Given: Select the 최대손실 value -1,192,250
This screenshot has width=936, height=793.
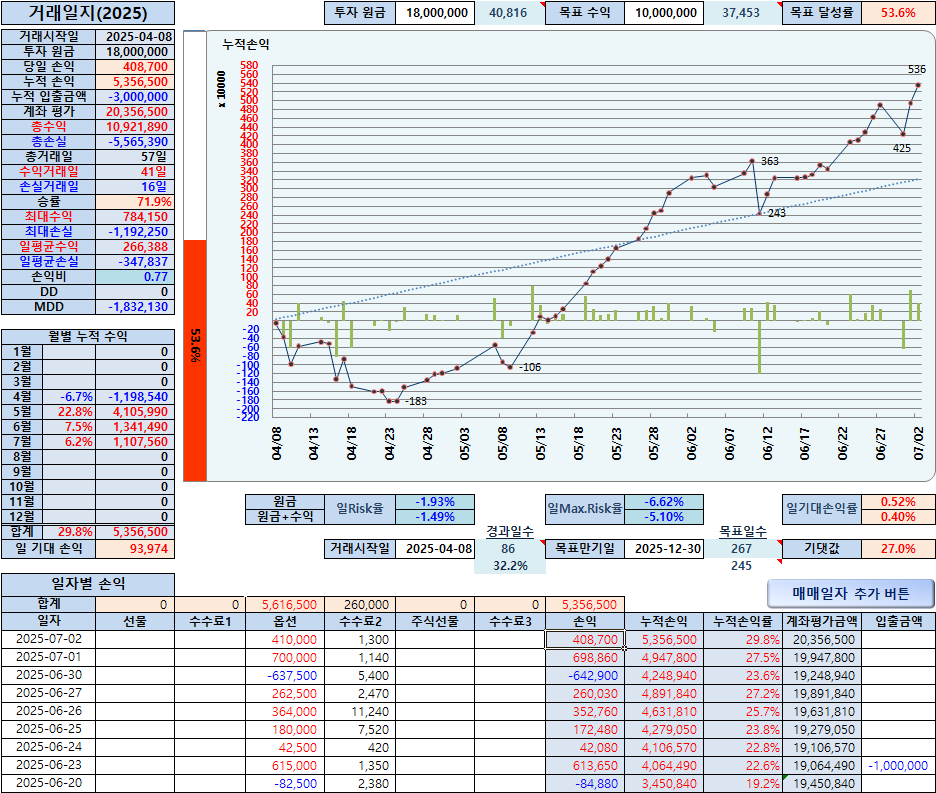Looking at the screenshot, I should (135, 232).
